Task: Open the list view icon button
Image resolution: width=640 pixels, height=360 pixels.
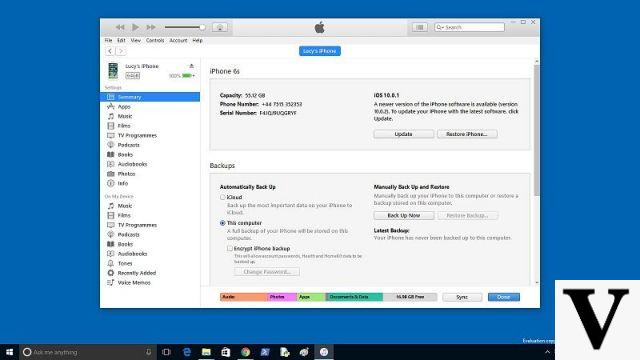Action: tap(420, 27)
